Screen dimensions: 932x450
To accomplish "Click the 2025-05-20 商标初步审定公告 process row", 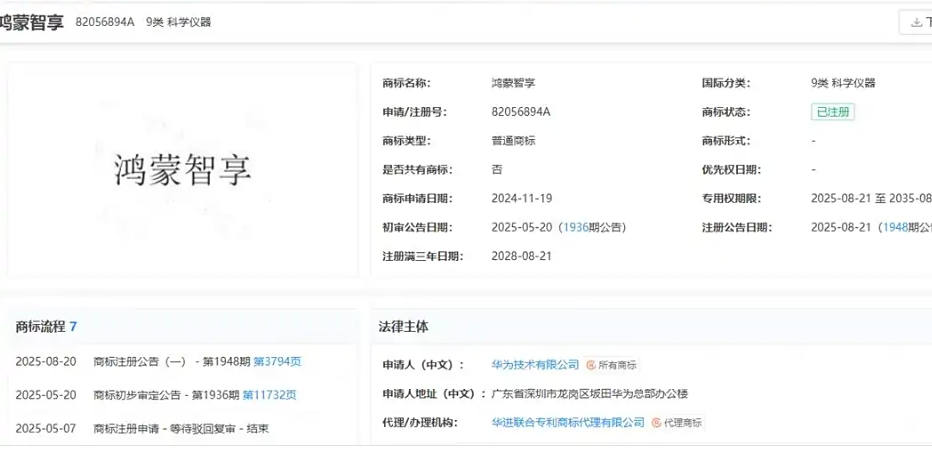I will (x=156, y=395).
